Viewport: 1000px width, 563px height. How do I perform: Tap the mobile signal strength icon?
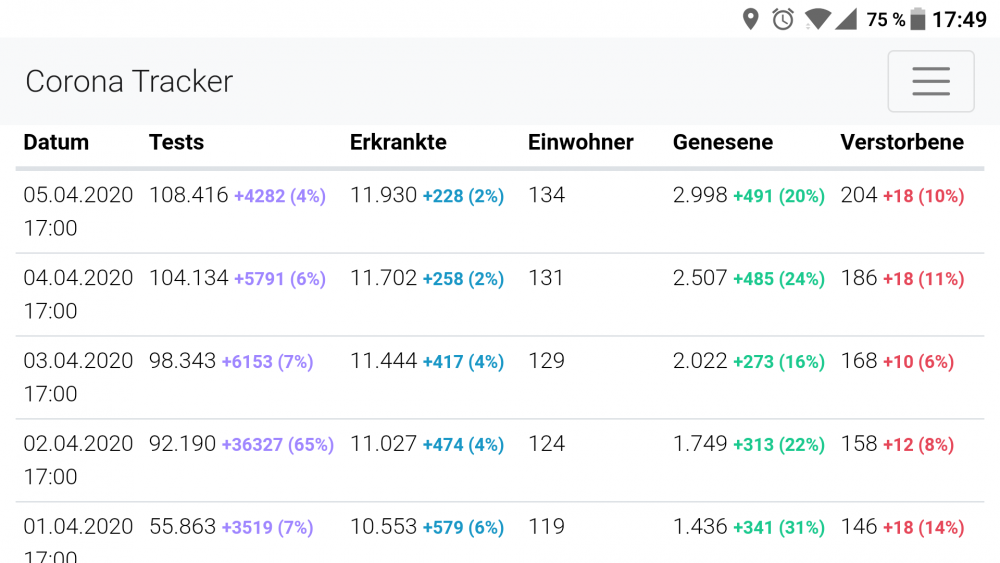[x=846, y=19]
